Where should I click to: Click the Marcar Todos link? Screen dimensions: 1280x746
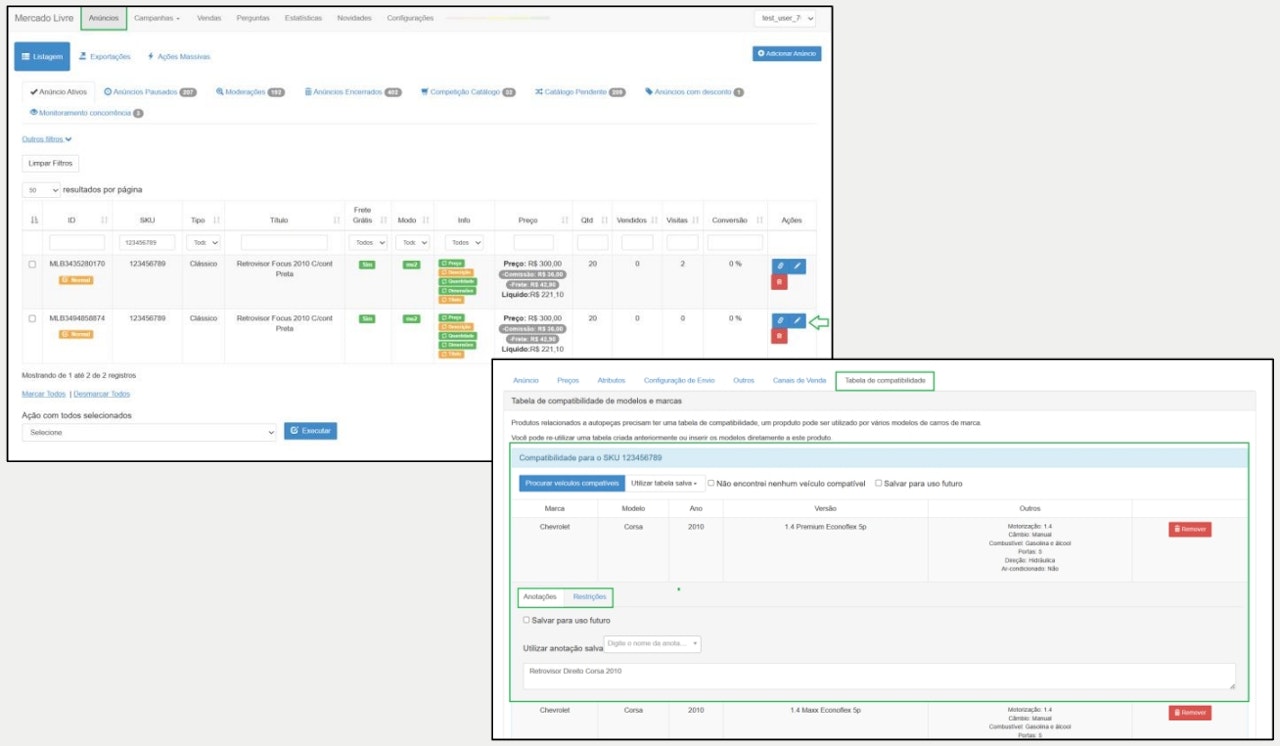44,394
